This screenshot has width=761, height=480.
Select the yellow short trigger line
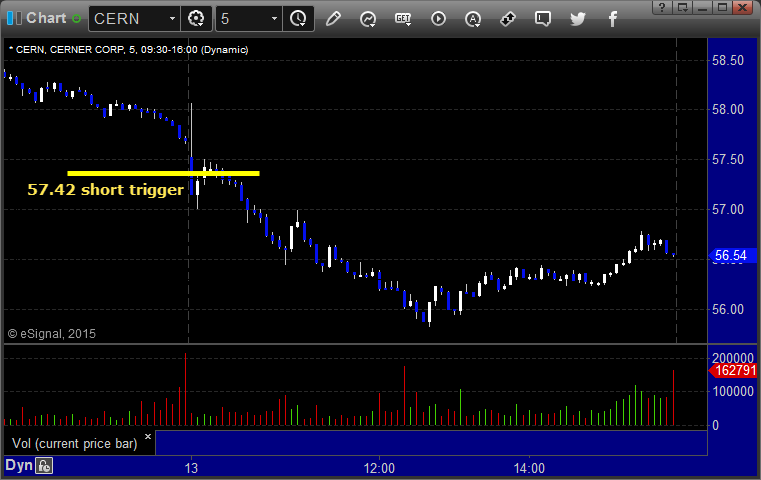pos(163,173)
